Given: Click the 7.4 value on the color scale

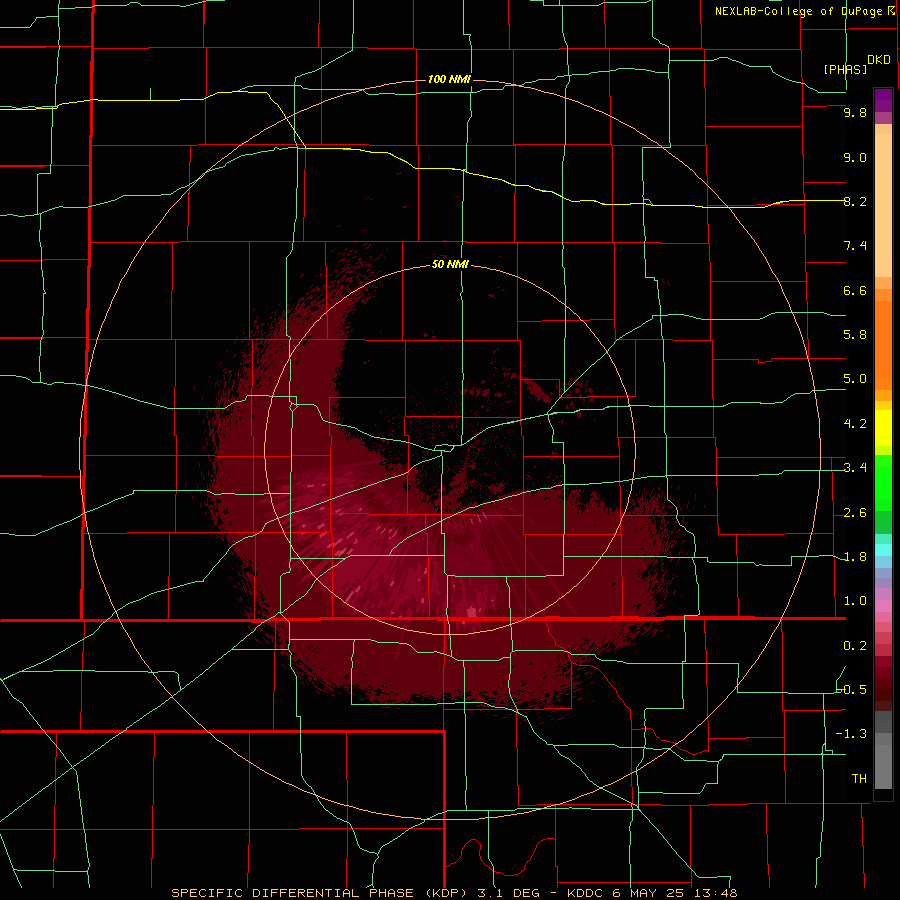Looking at the screenshot, I should (x=855, y=246).
